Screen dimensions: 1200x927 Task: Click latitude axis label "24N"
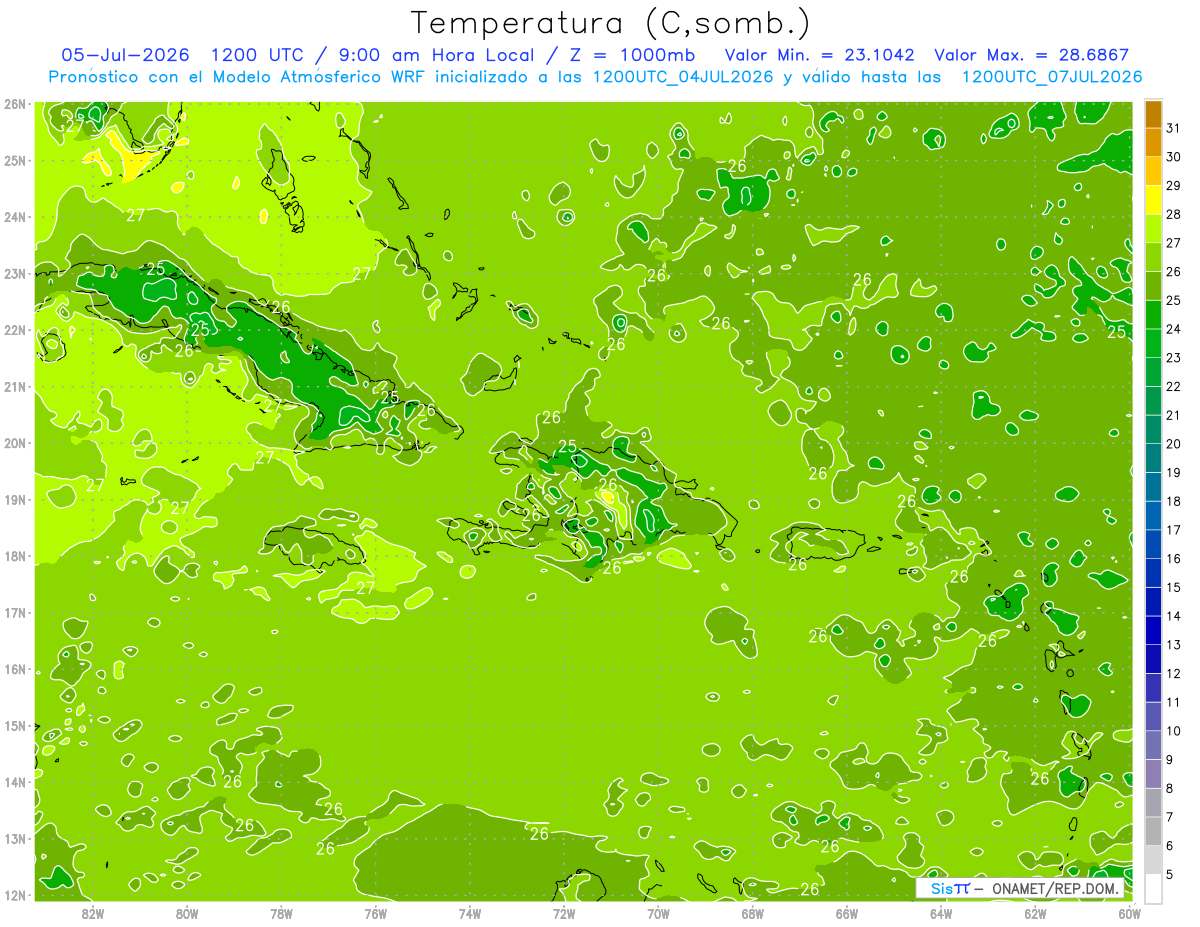15,216
